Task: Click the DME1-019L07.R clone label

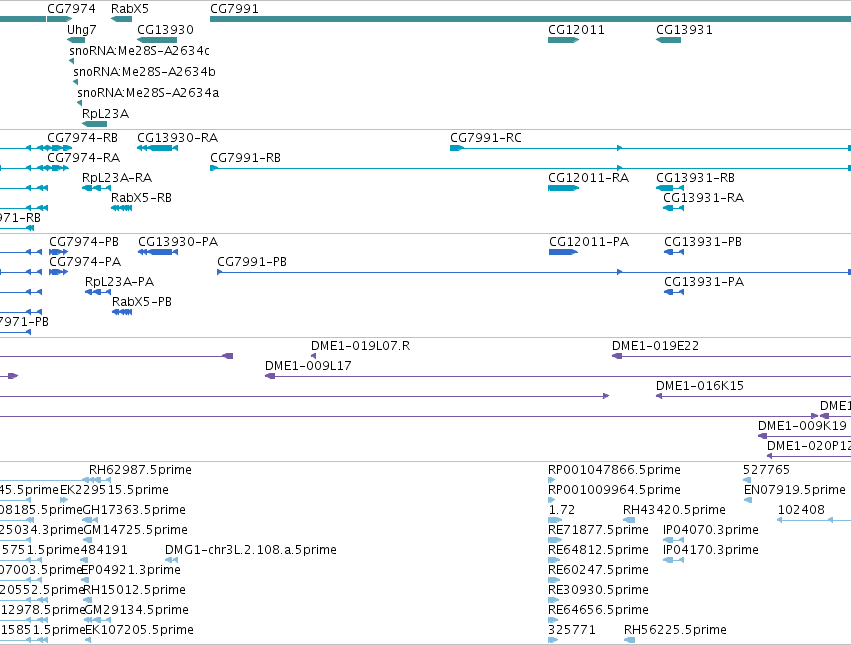Action: tap(360, 346)
